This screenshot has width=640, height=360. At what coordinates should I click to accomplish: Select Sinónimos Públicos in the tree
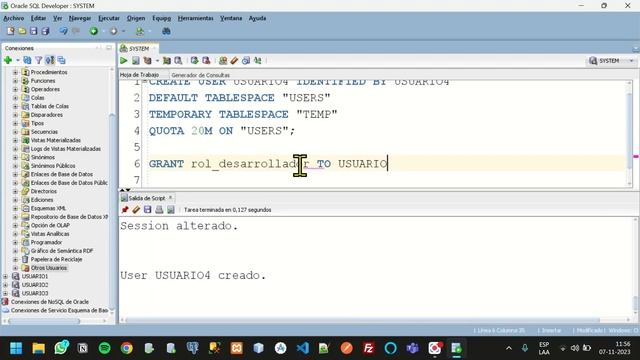53,166
